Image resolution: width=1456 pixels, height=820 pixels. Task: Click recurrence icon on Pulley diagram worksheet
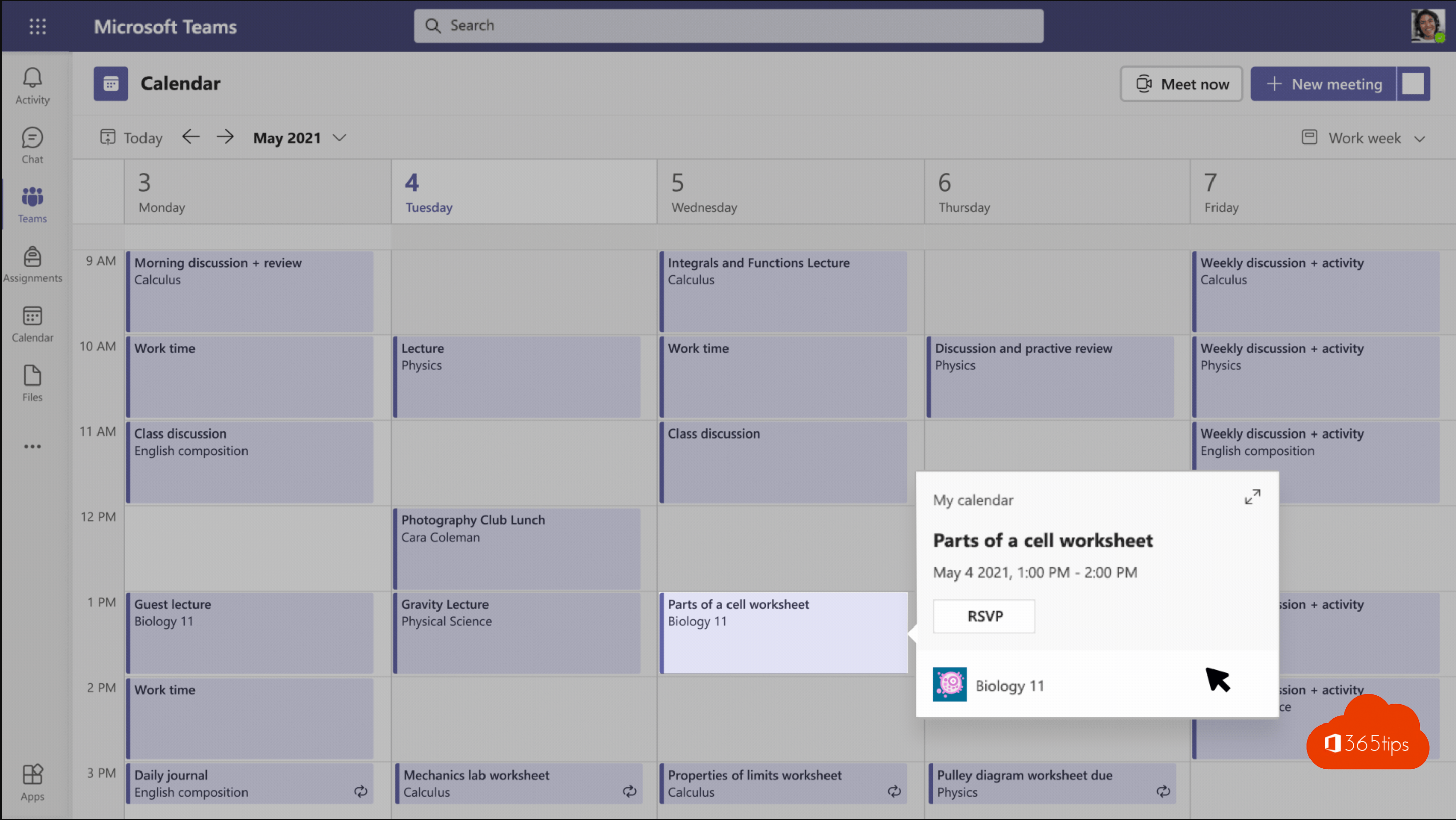[x=1163, y=791]
